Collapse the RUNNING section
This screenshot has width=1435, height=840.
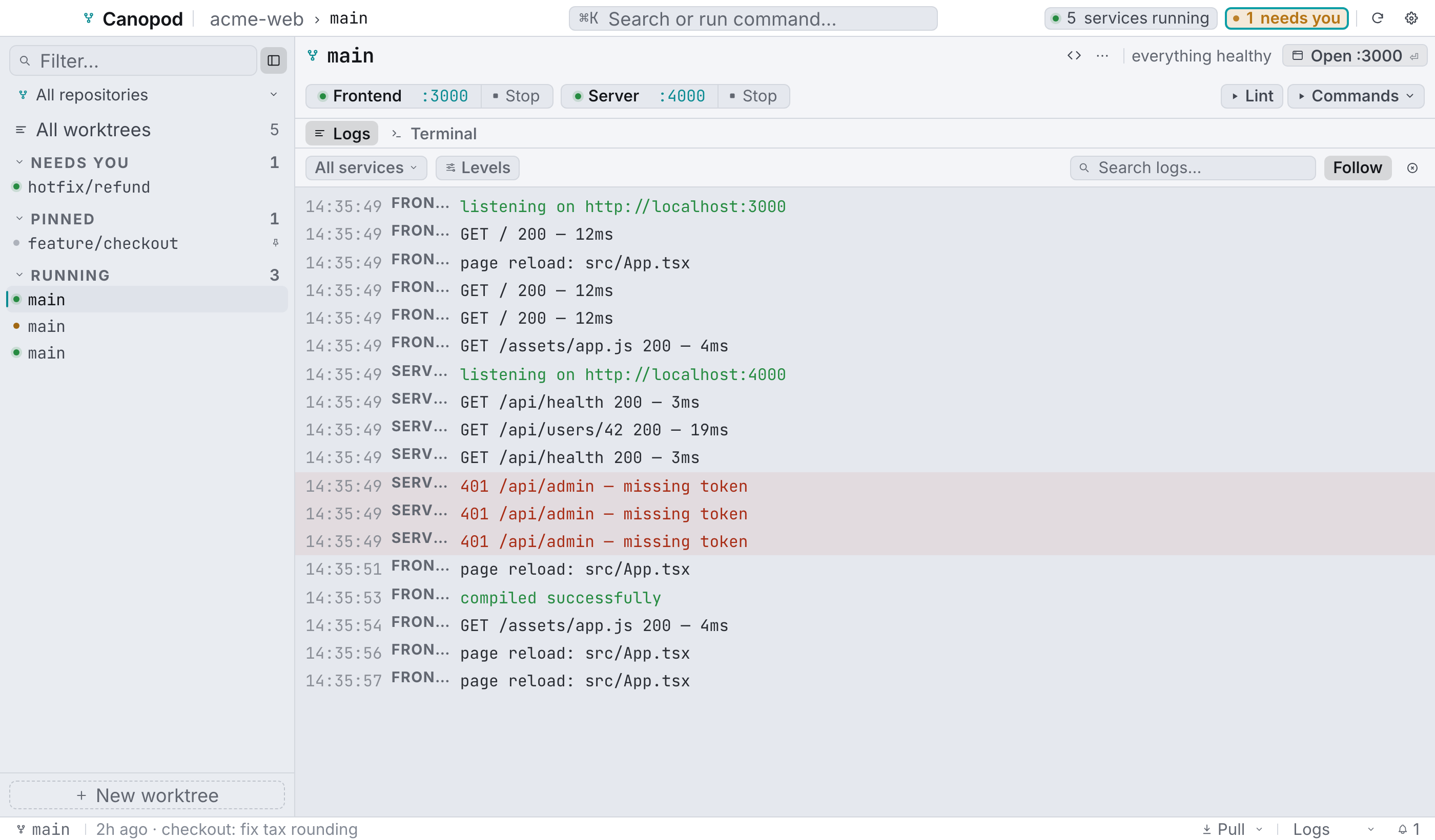[x=19, y=275]
